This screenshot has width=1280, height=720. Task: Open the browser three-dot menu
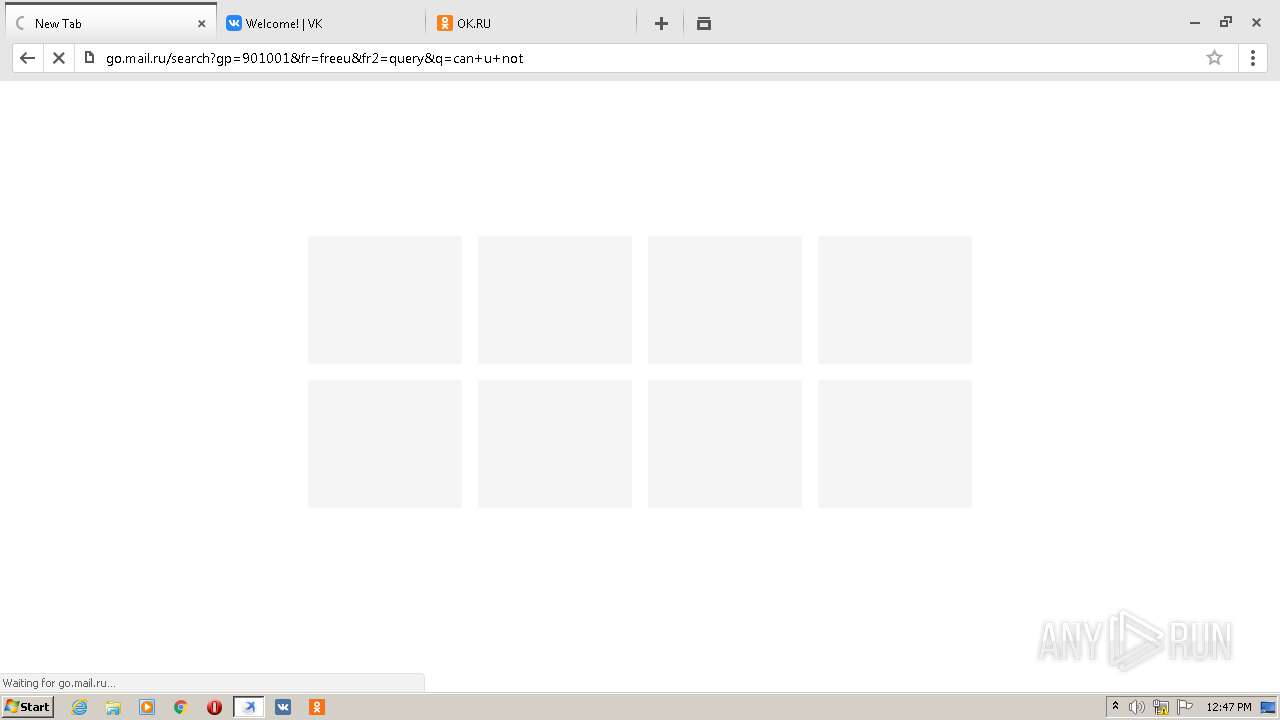tap(1252, 58)
